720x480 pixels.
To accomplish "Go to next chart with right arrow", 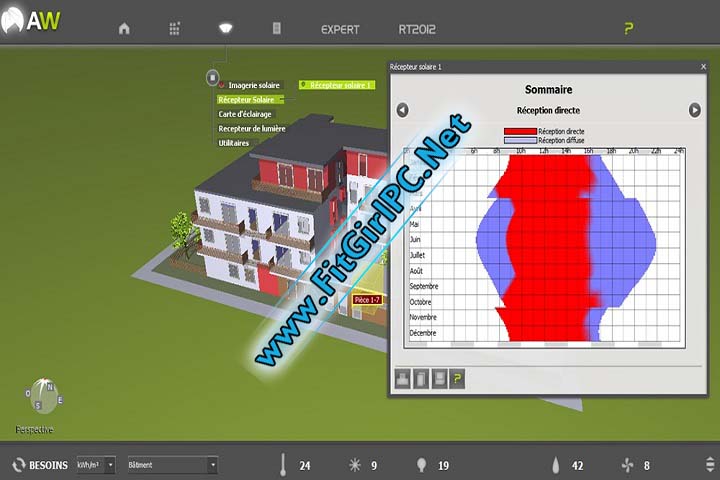I will 695,110.
